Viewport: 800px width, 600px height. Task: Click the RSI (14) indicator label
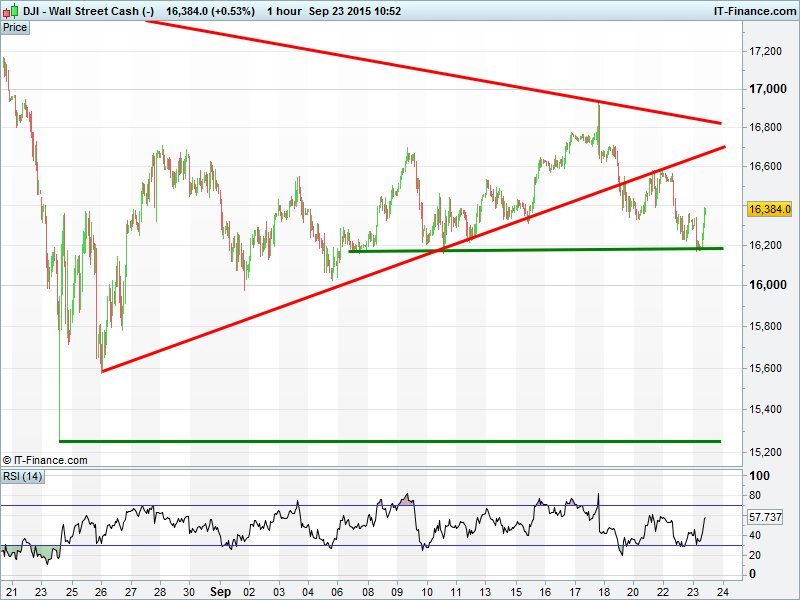24,475
